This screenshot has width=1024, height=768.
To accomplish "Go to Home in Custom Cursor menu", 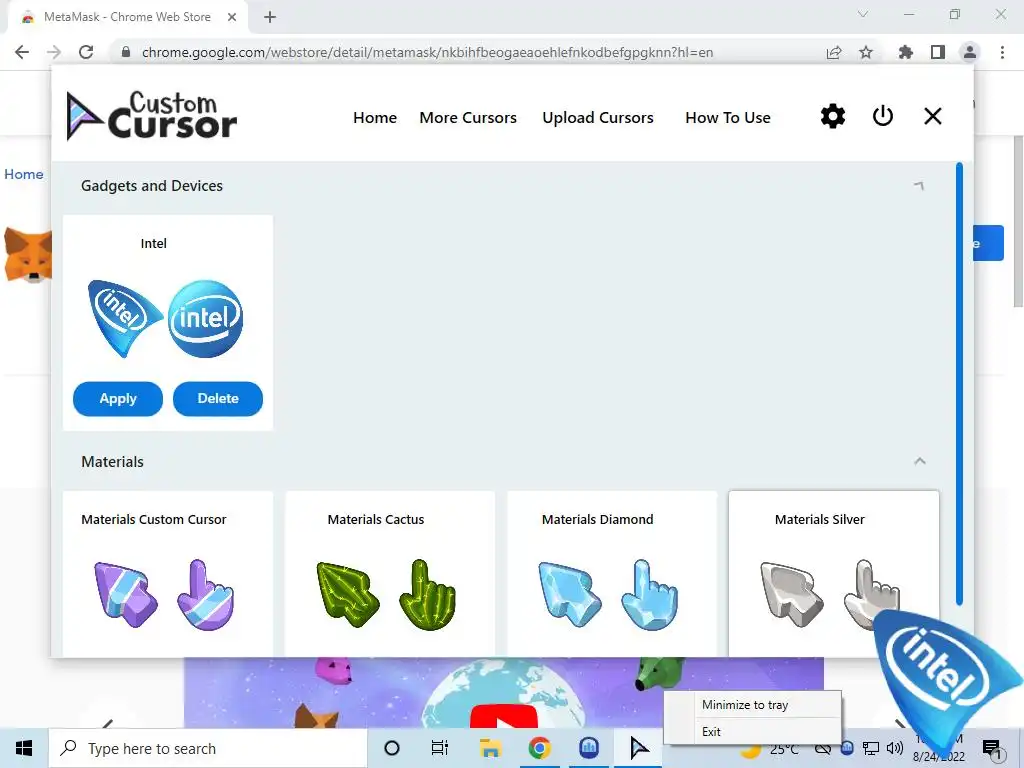I will (x=375, y=118).
